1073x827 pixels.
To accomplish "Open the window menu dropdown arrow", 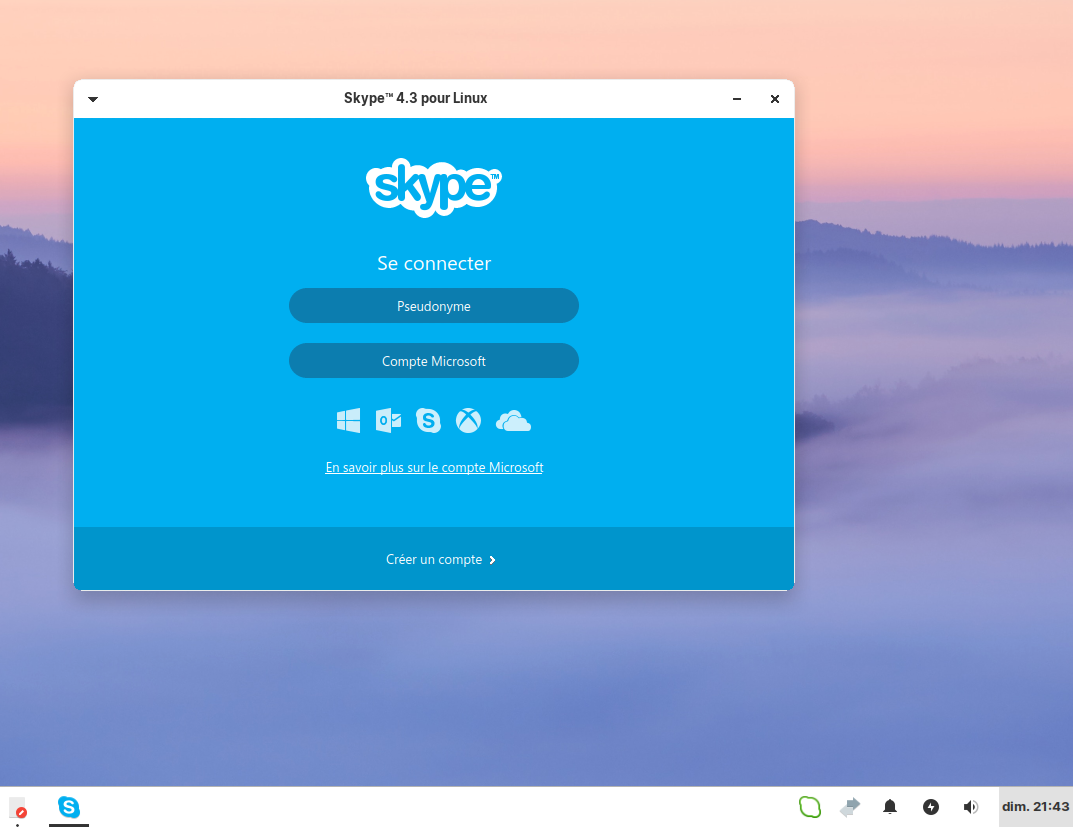I will pos(93,99).
